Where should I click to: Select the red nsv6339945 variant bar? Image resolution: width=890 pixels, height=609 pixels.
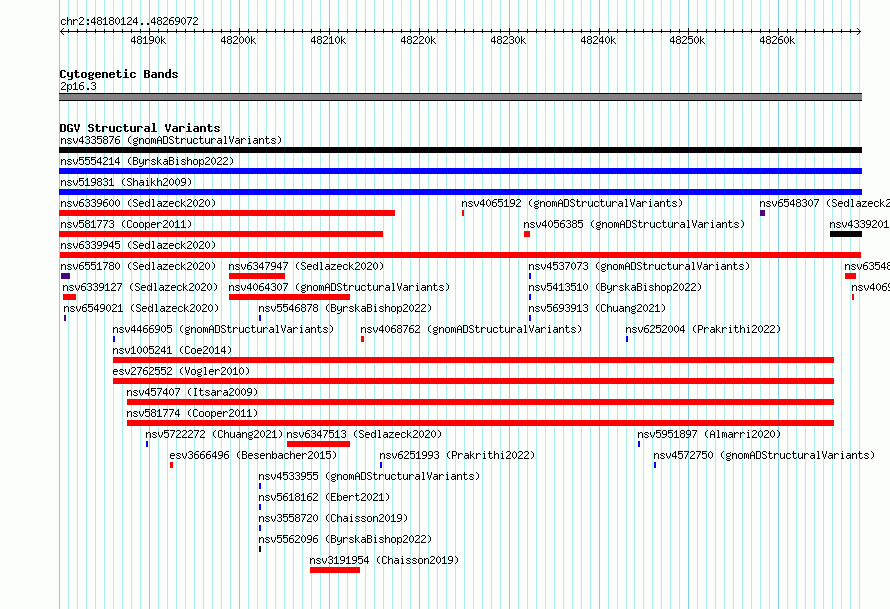460,255
